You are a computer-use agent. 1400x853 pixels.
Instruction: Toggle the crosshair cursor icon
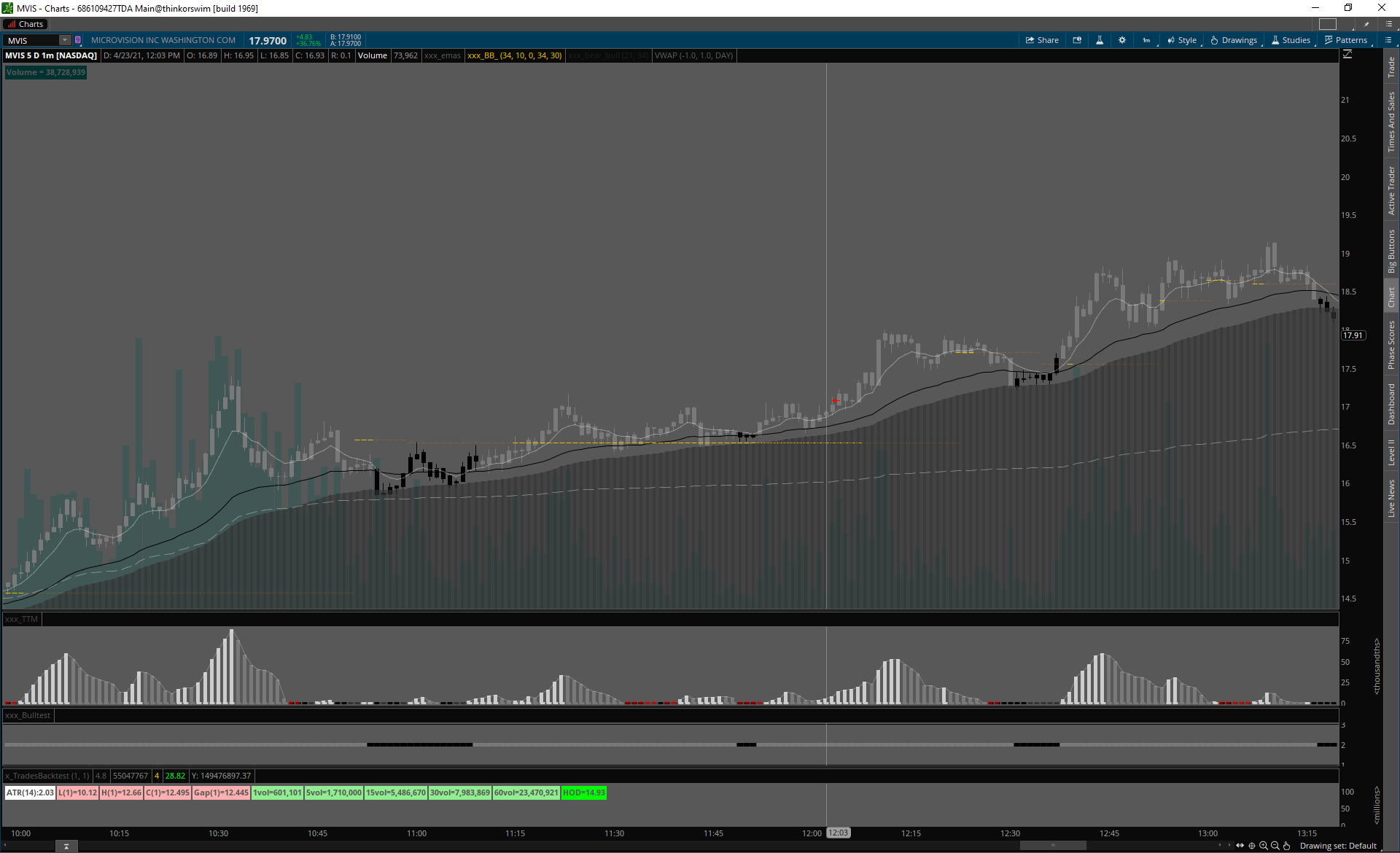click(1252, 846)
